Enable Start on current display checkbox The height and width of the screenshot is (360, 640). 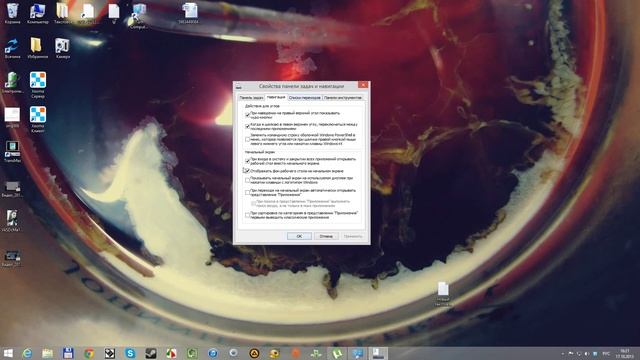pos(247,180)
